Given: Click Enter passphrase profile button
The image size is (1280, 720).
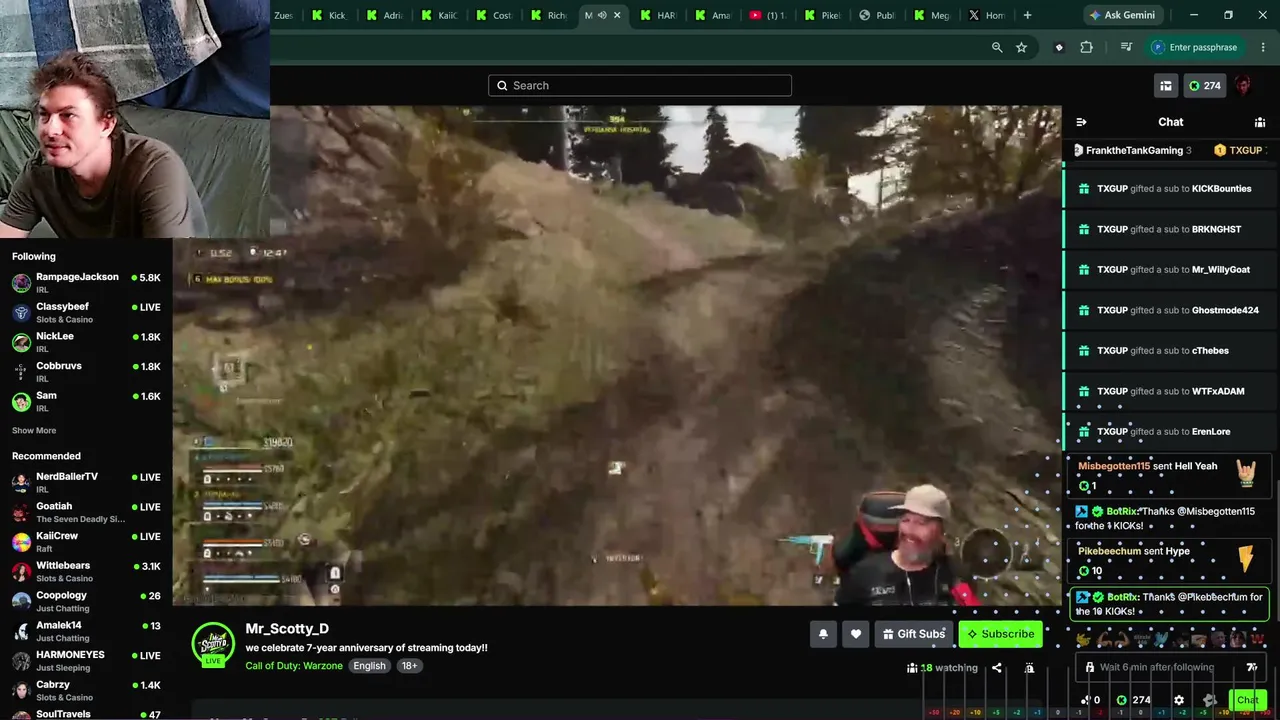Looking at the screenshot, I should 1194,47.
